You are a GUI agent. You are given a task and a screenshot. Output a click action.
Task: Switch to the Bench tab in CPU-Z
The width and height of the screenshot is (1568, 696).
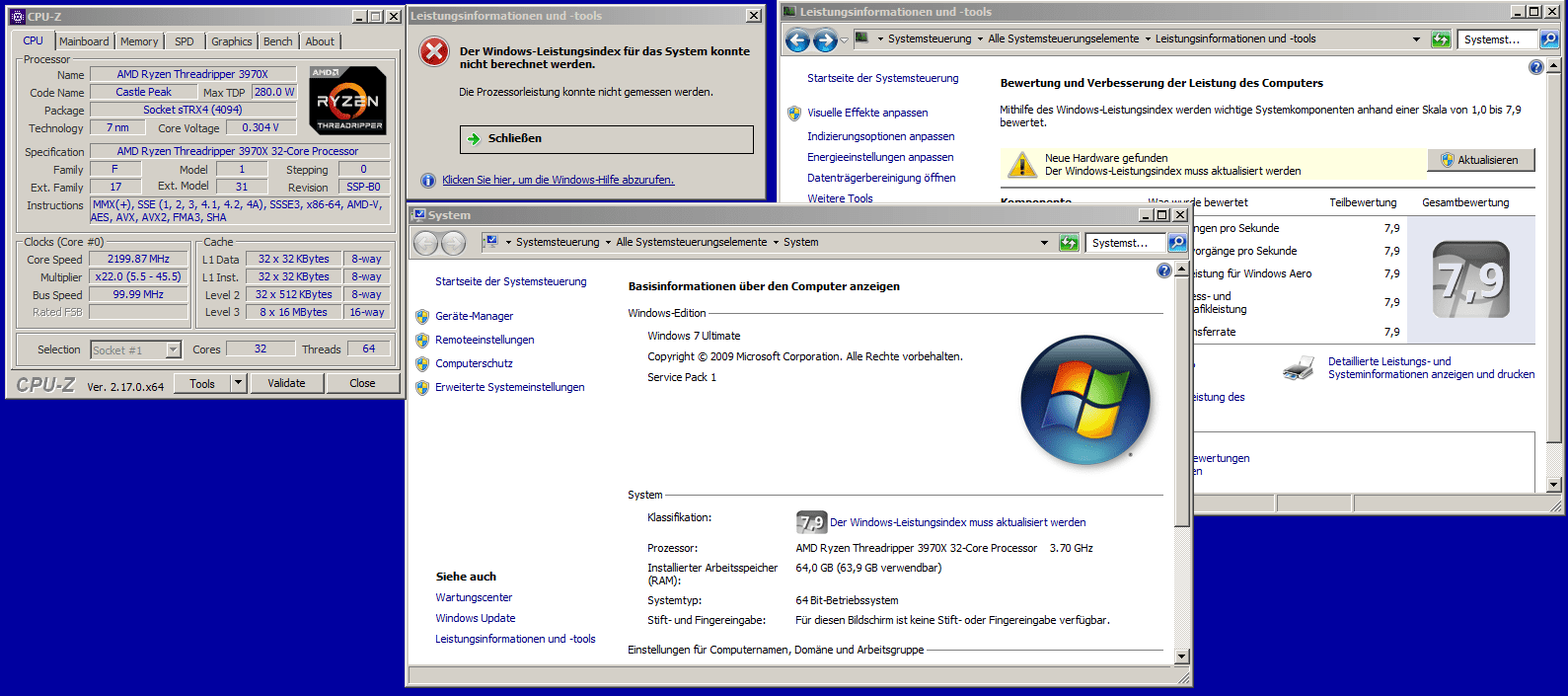(x=278, y=41)
